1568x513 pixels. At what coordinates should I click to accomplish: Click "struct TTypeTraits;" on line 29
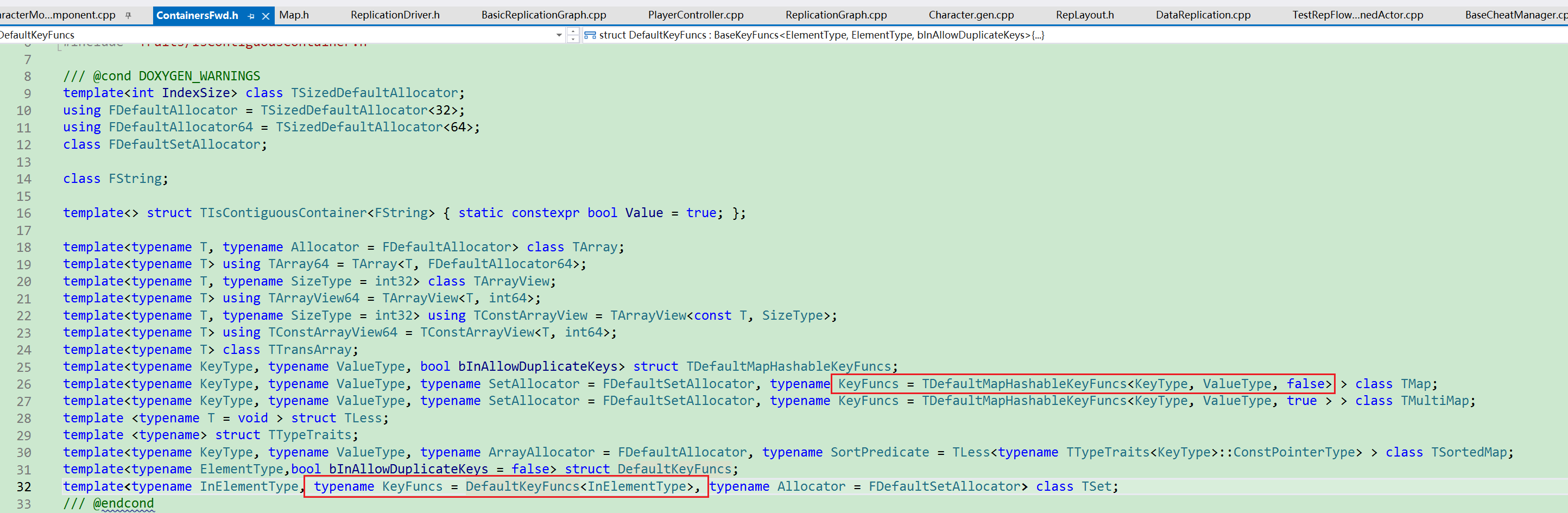pyautogui.click(x=287, y=435)
